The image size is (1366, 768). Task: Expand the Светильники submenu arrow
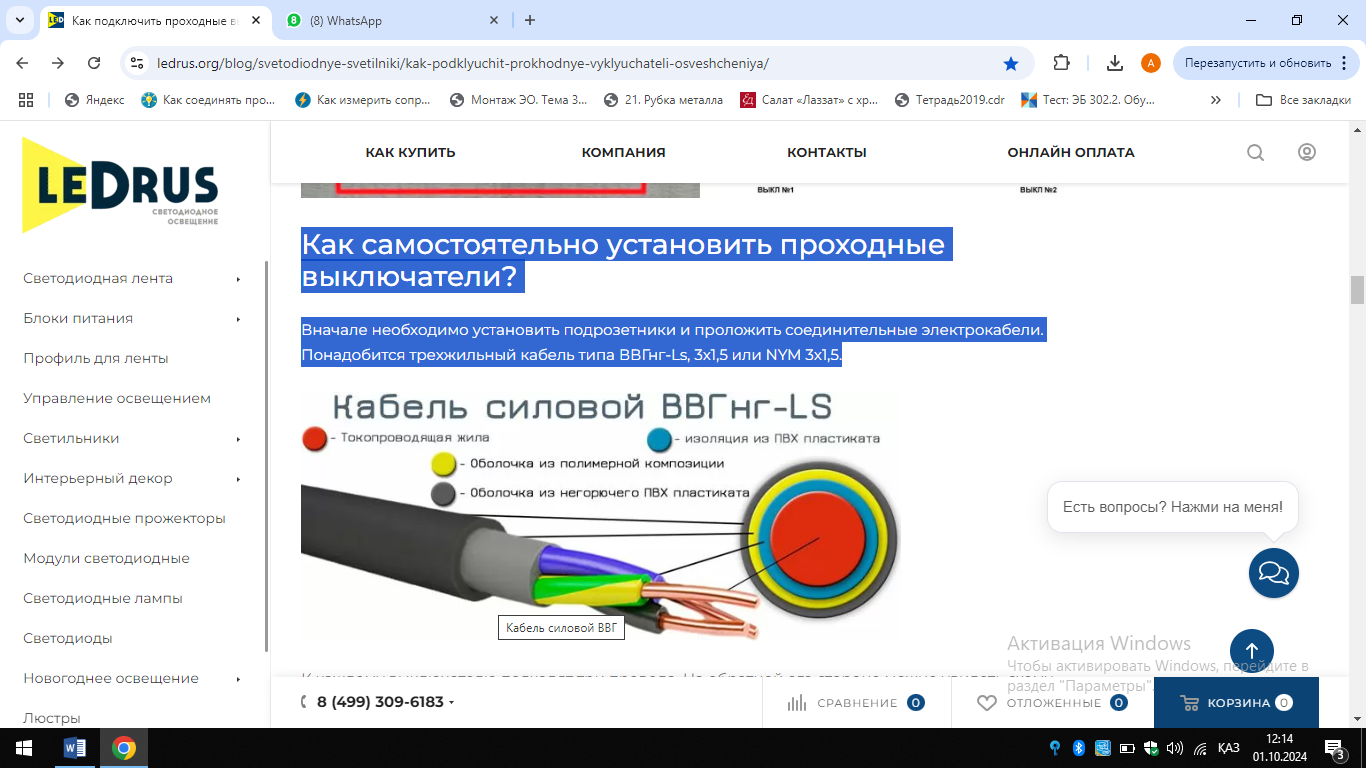pyautogui.click(x=238, y=439)
